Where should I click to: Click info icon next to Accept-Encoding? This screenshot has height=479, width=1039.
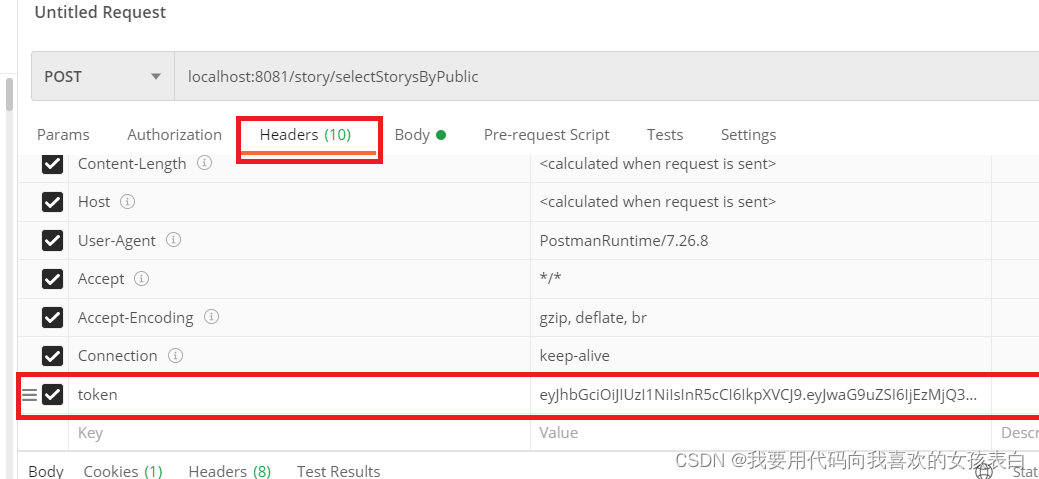(x=211, y=317)
